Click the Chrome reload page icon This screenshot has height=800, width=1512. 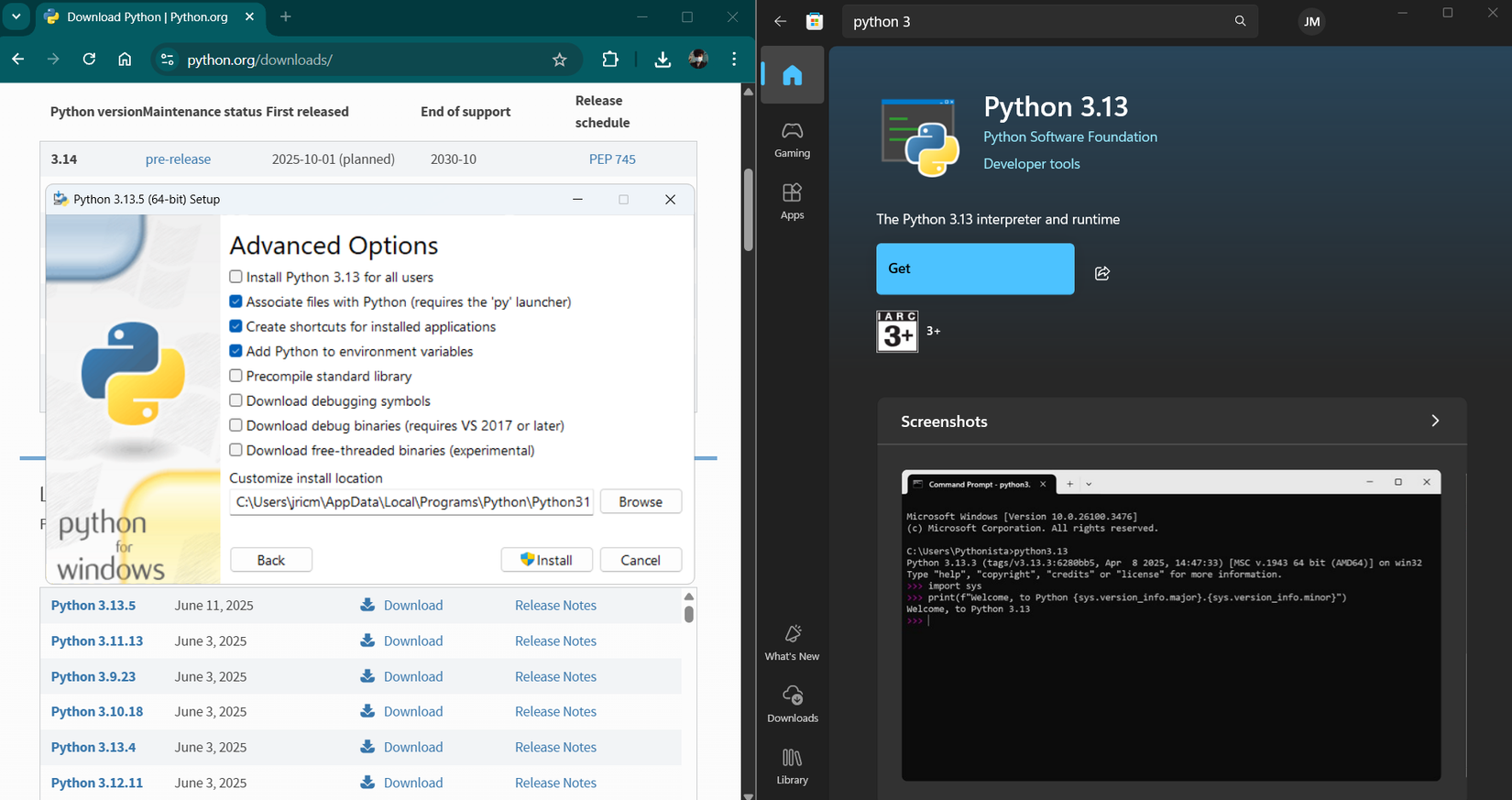89,60
